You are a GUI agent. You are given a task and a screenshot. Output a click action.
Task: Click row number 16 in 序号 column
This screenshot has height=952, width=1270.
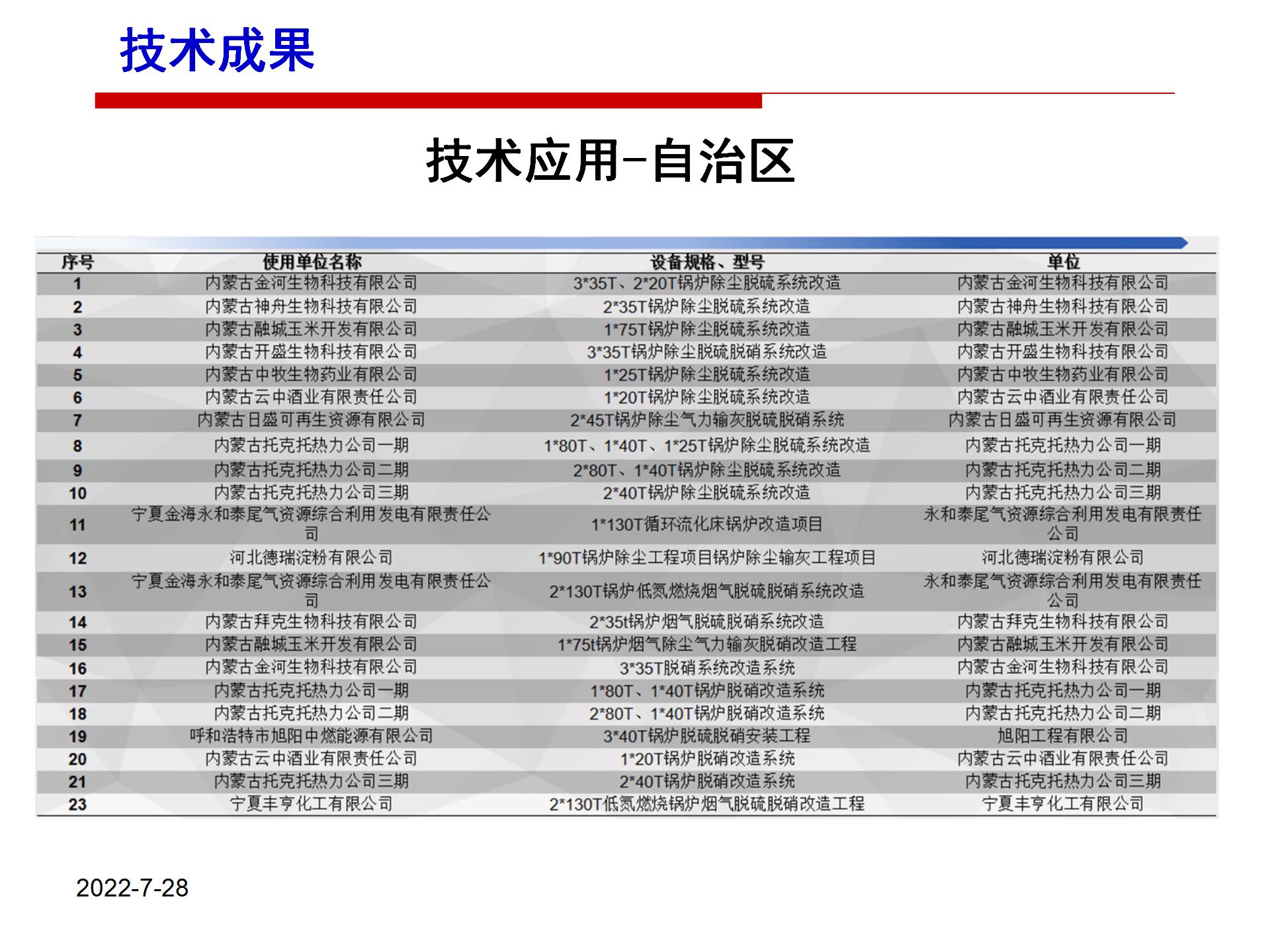[77, 668]
